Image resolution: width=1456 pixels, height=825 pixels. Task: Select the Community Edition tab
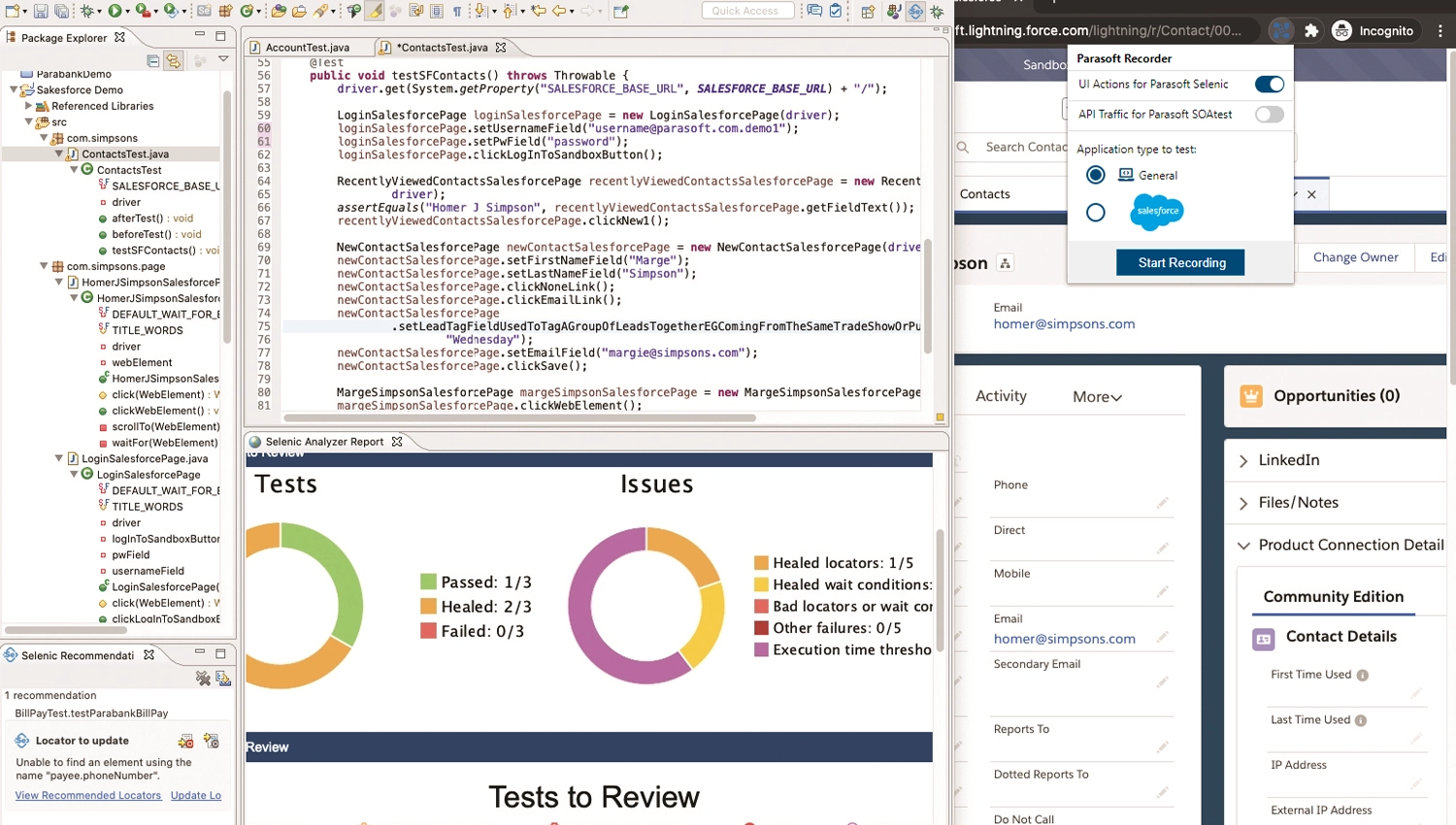tap(1333, 597)
